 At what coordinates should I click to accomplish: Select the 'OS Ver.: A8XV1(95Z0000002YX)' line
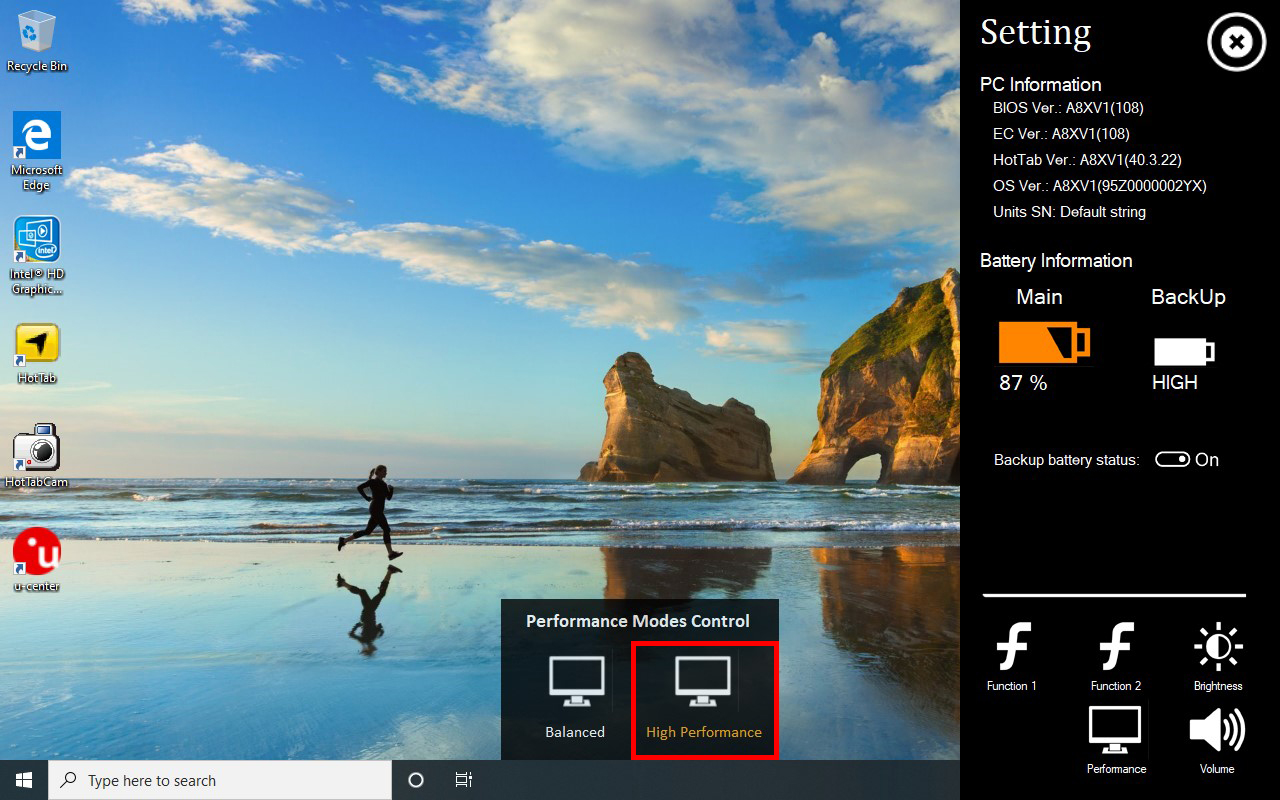click(1099, 186)
